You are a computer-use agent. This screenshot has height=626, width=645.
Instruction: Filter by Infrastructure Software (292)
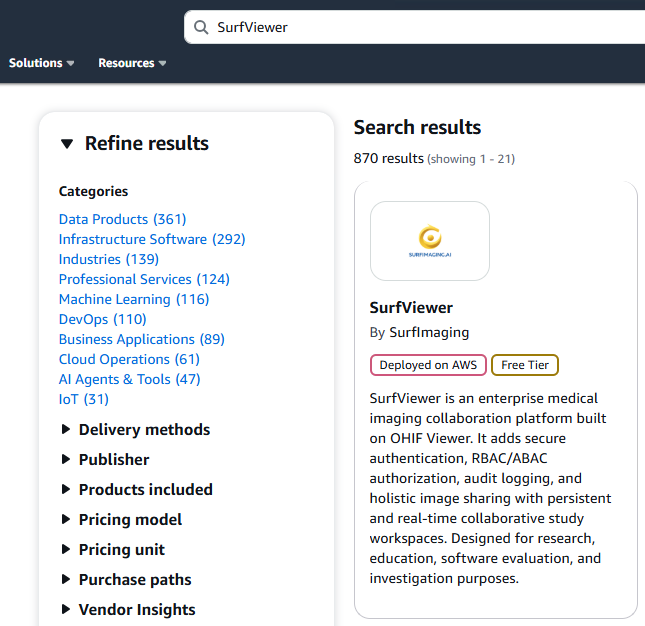coord(152,239)
